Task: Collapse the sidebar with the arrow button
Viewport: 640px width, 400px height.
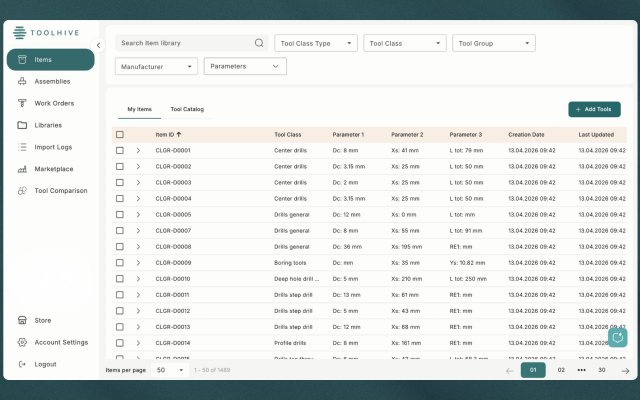Action: [x=98, y=45]
